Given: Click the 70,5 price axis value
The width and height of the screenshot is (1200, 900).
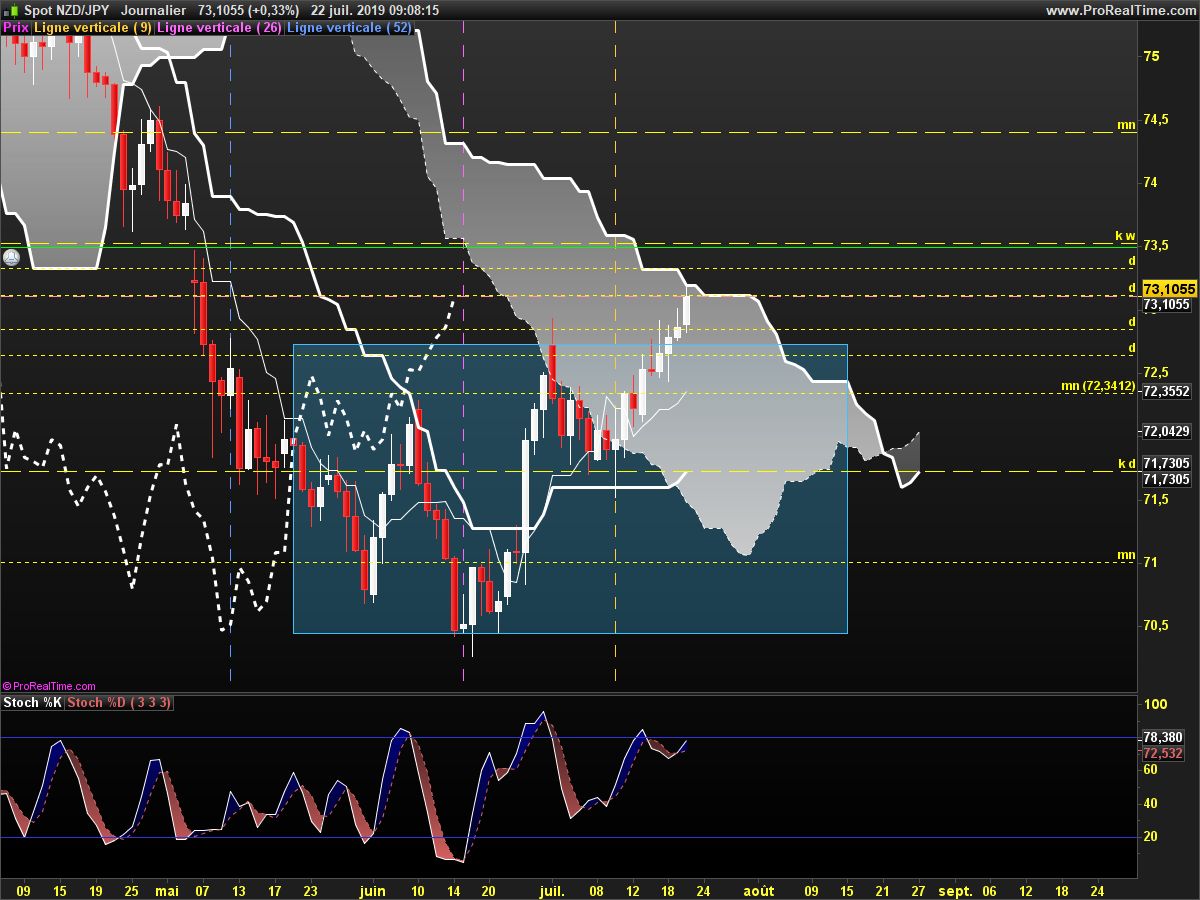Looking at the screenshot, I should tap(1156, 625).
